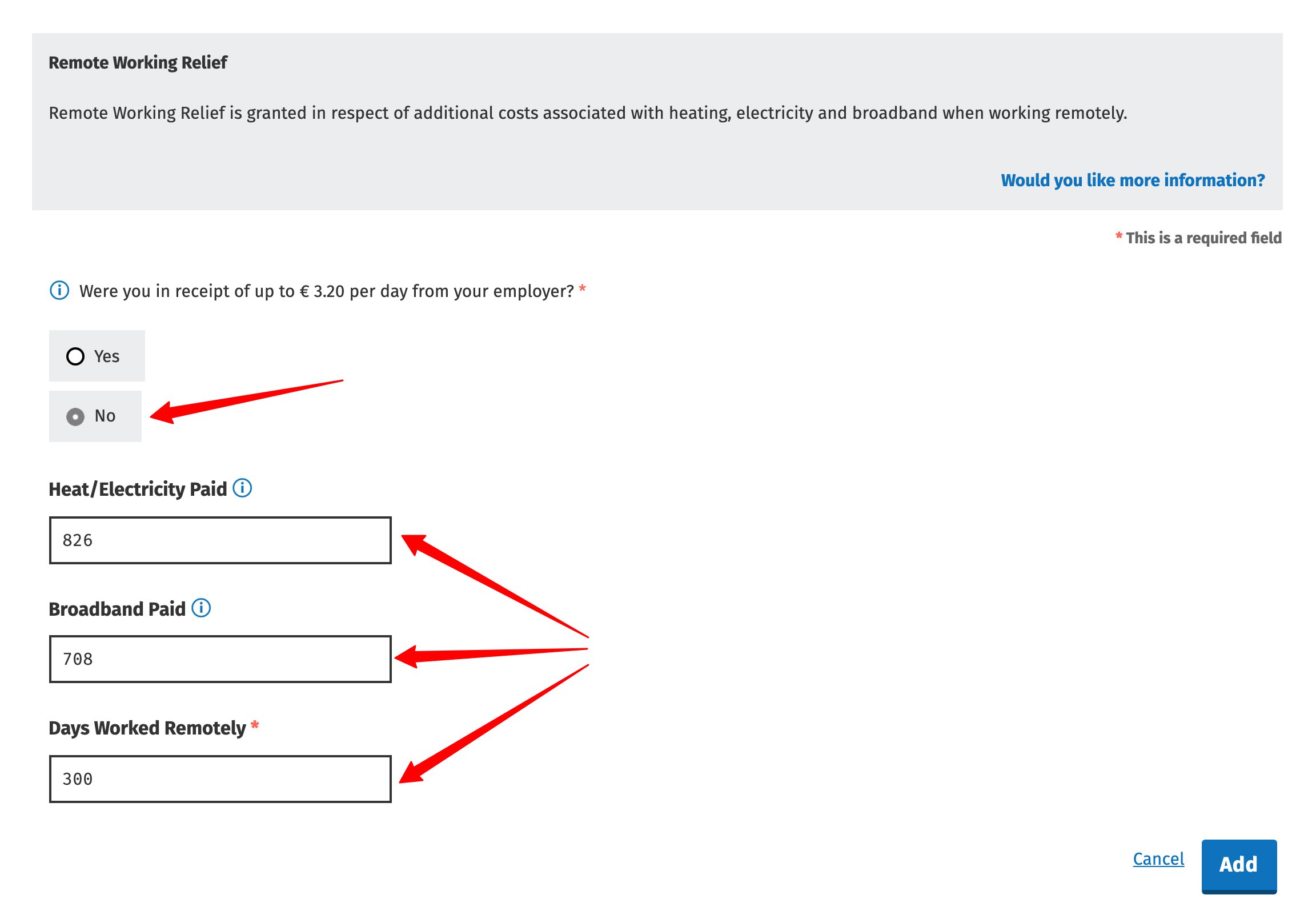Click the "This is a required field" note
This screenshot has height=923, width=1316.
(1203, 238)
